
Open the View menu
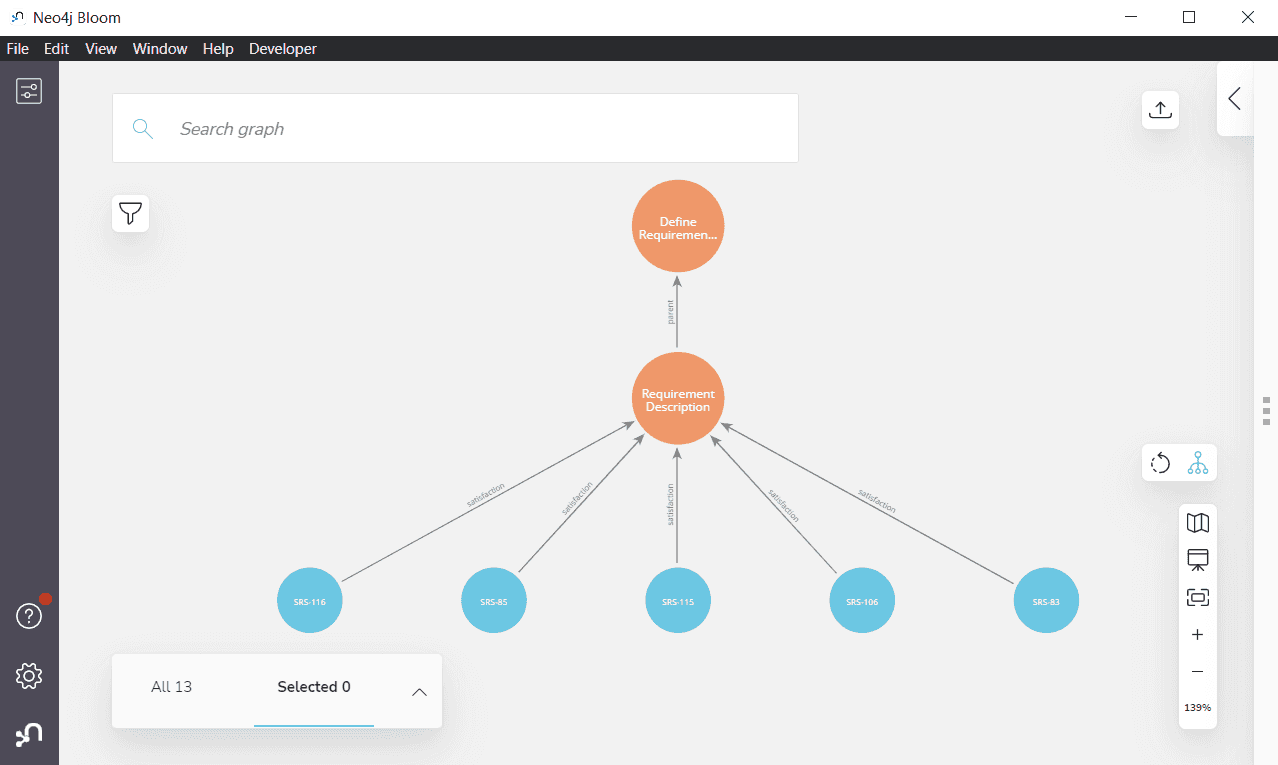(101, 49)
